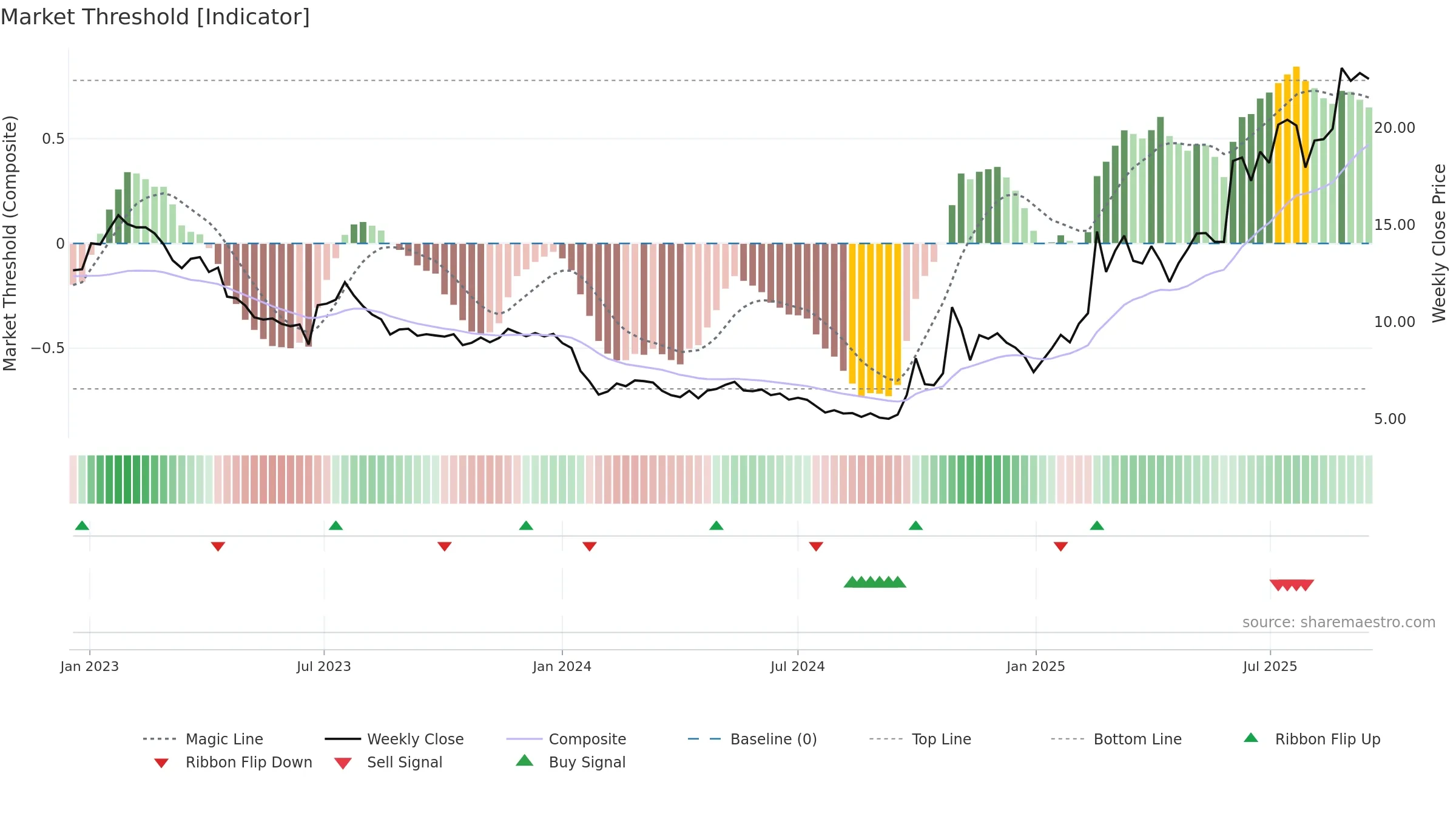Toggle the Ribbon Flip Down legend entry
Image resolution: width=1456 pixels, height=819 pixels.
click(233, 762)
